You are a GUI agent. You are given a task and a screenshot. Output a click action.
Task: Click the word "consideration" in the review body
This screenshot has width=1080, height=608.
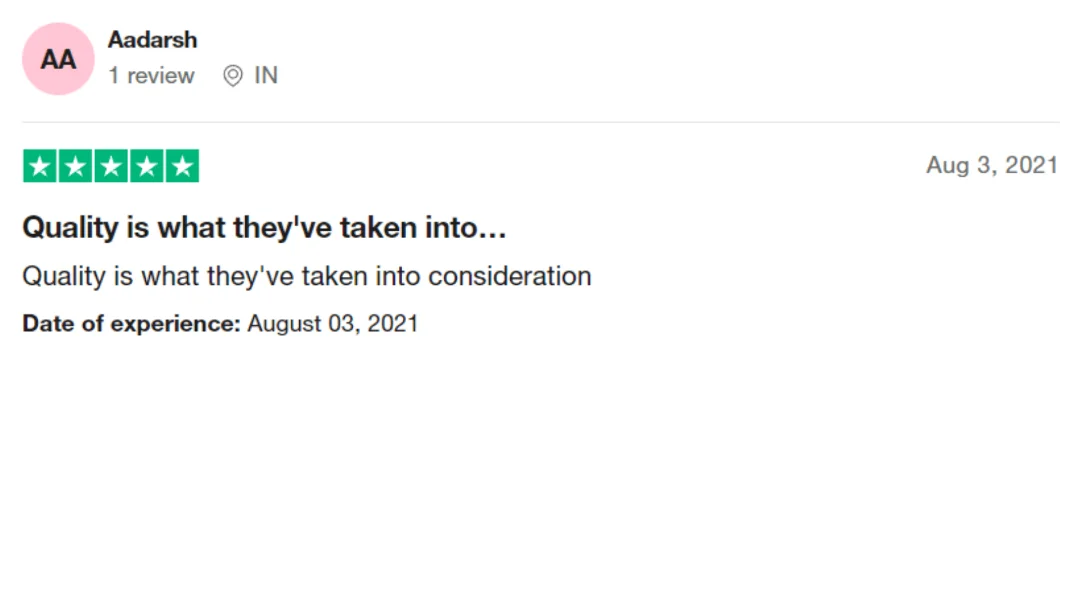tap(510, 276)
